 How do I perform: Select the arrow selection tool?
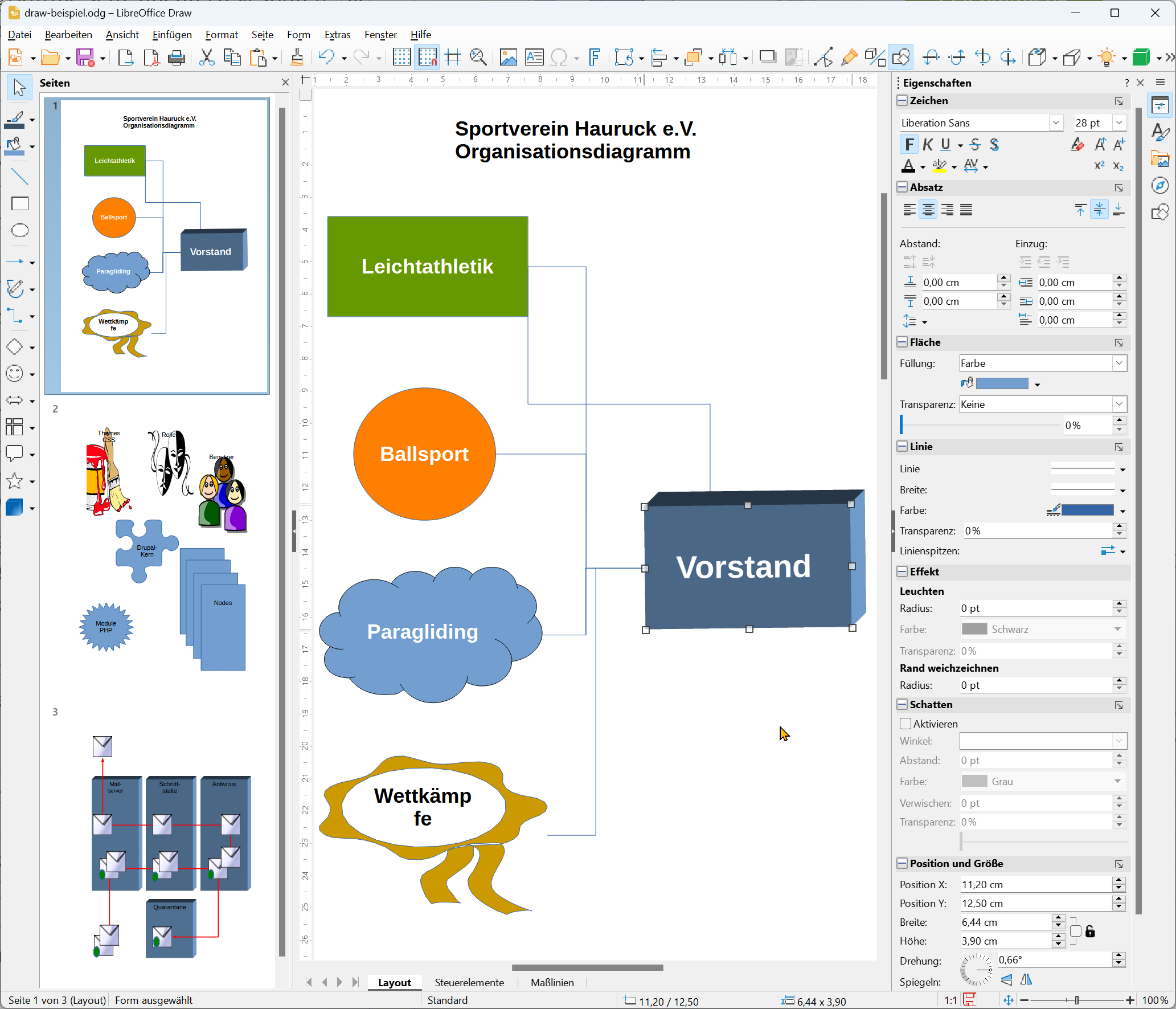19,87
